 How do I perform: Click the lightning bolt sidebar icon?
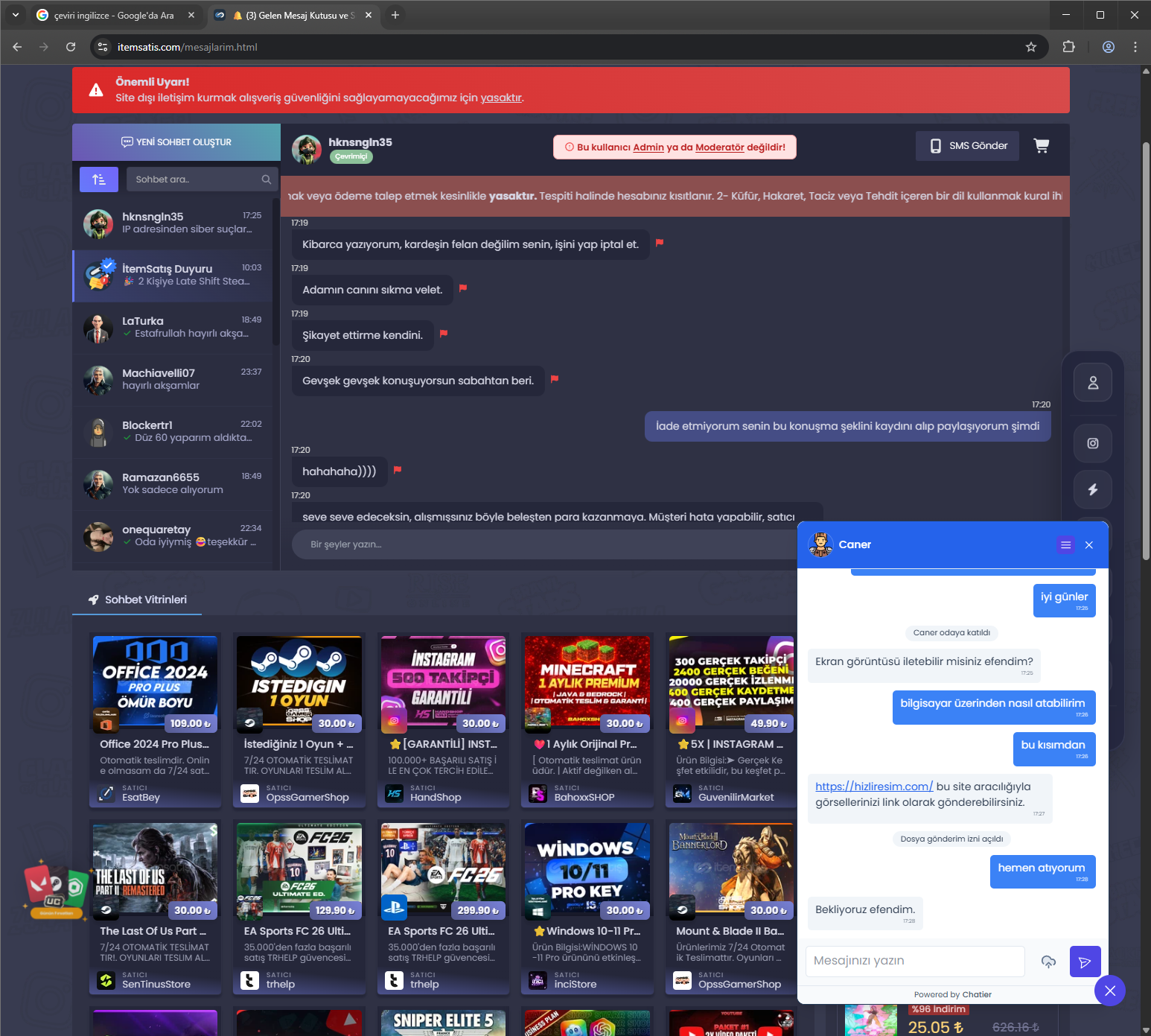pos(1093,489)
